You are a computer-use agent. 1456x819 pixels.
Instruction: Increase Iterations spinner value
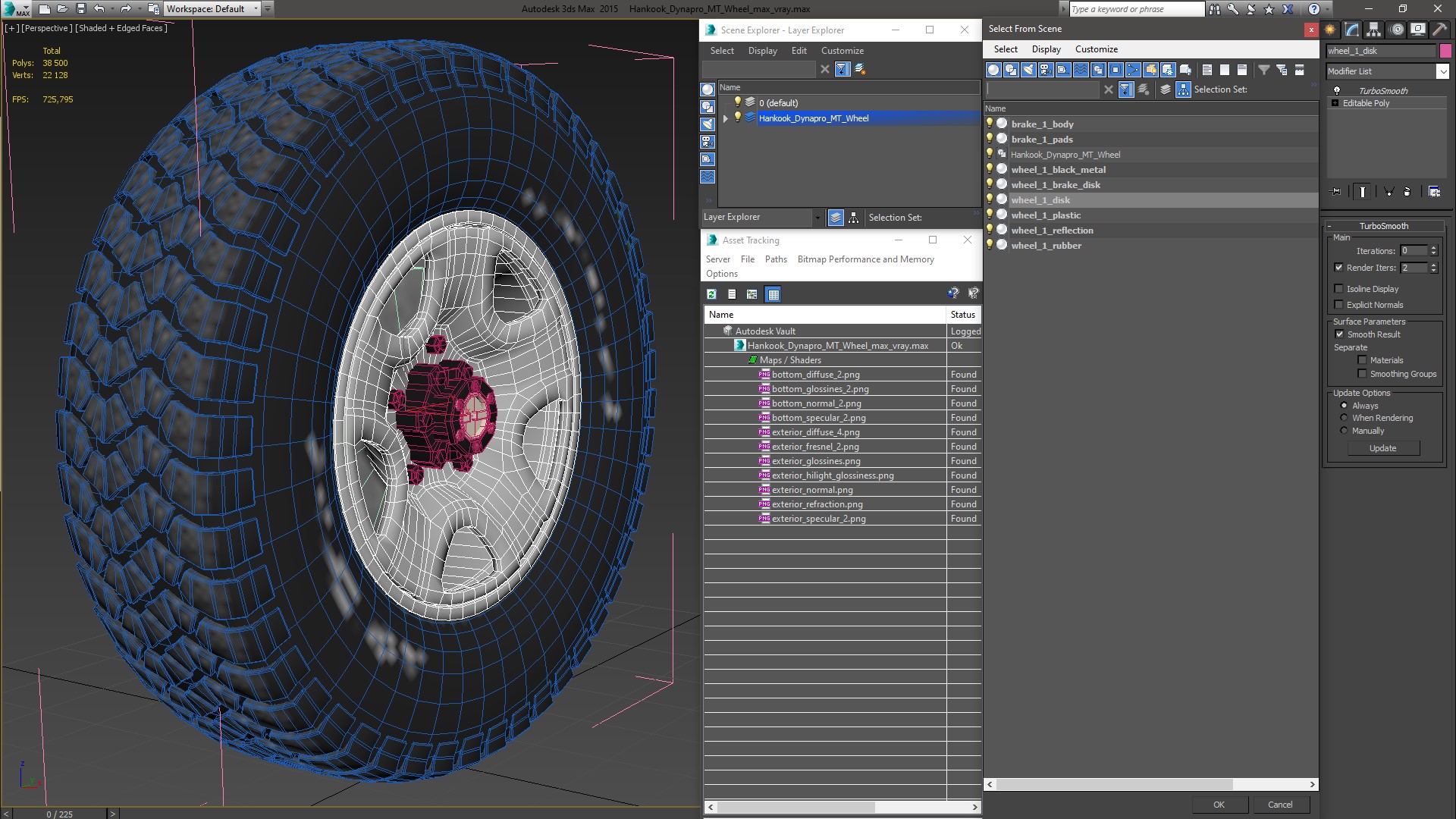click(1433, 248)
